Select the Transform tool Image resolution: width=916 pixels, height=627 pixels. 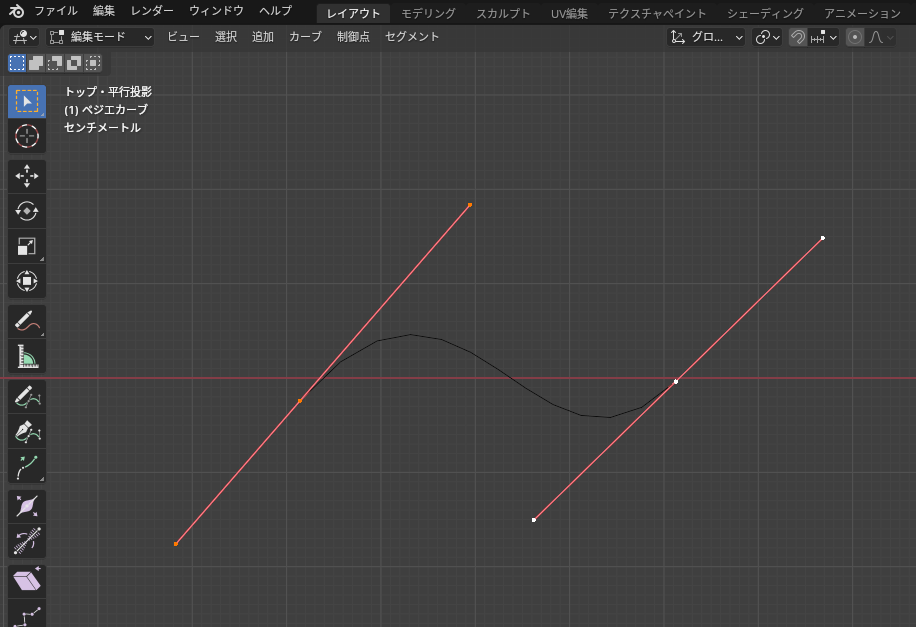(x=27, y=281)
